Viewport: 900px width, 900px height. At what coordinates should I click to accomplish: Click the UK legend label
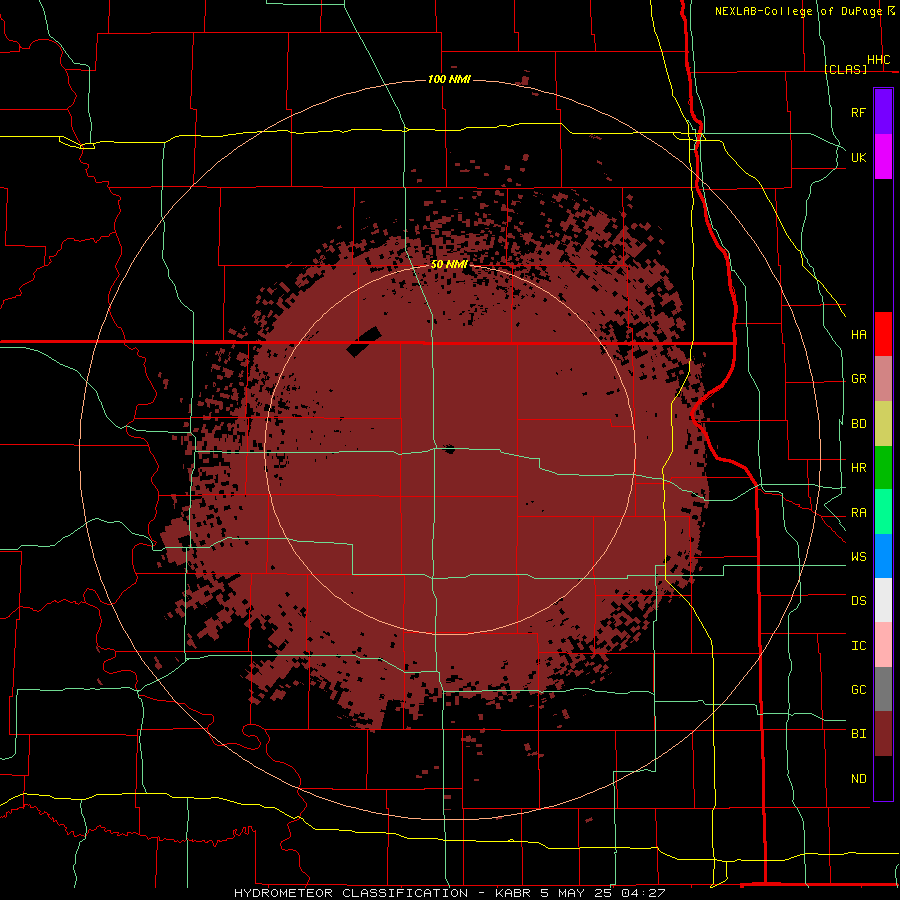tap(858, 157)
